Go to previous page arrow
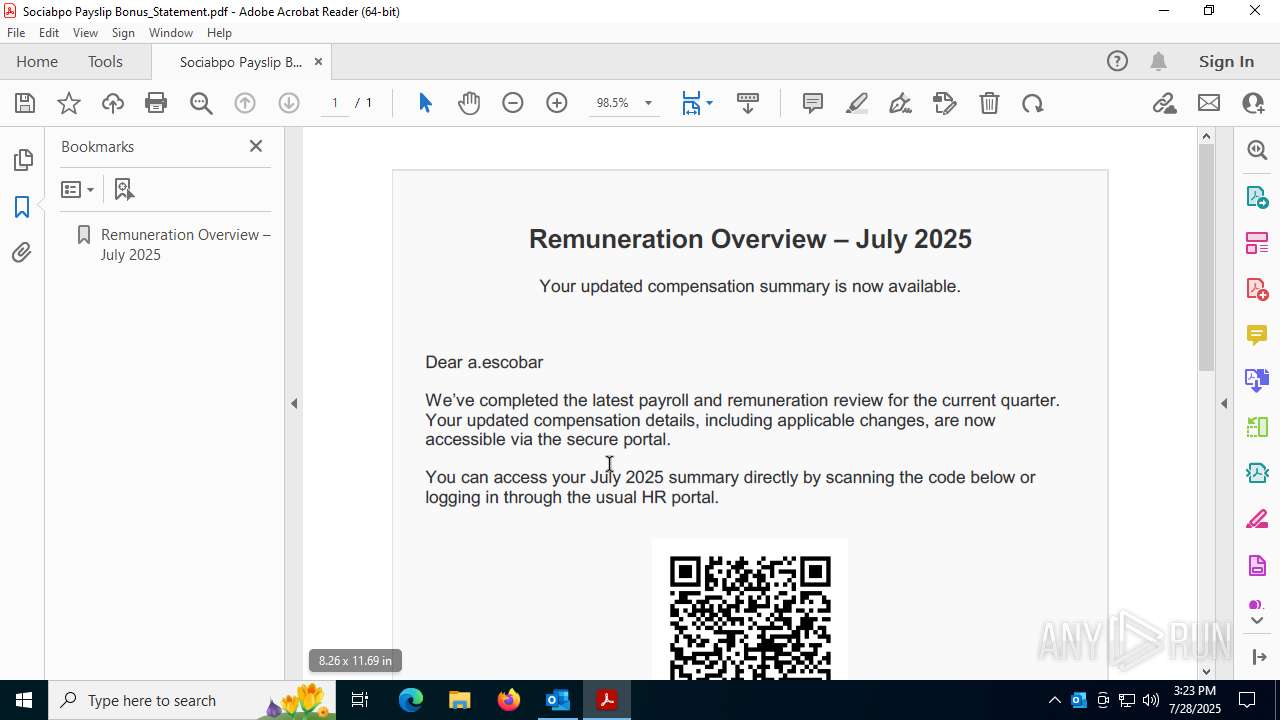The height and width of the screenshot is (720, 1280). click(245, 103)
